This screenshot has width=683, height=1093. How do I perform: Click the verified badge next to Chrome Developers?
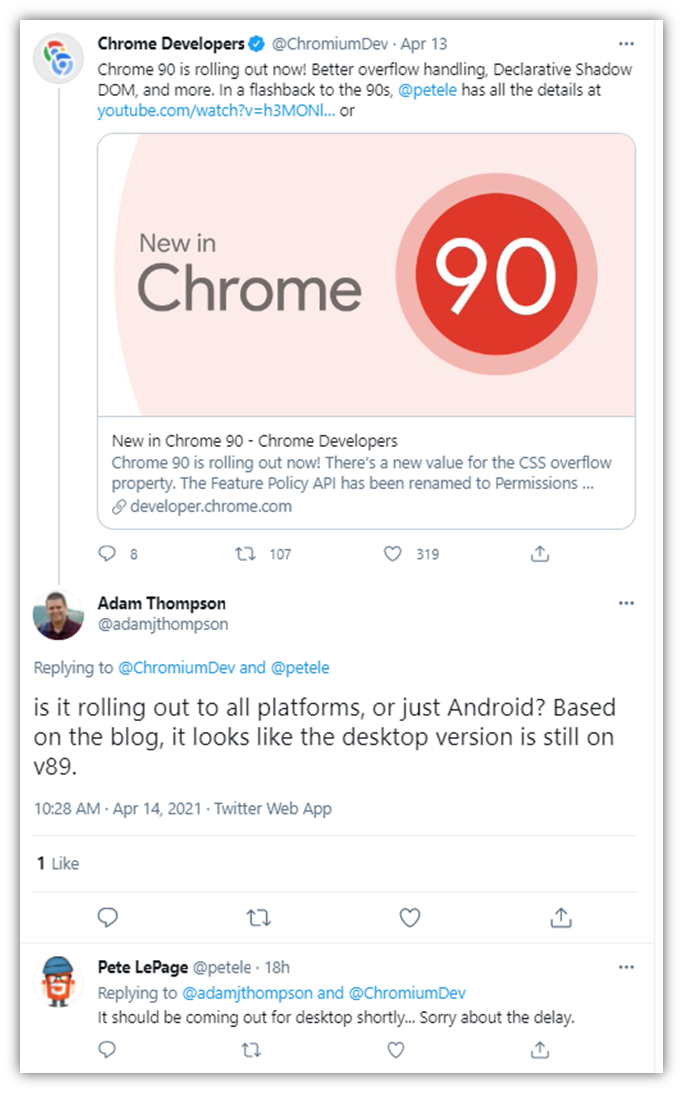(x=254, y=43)
